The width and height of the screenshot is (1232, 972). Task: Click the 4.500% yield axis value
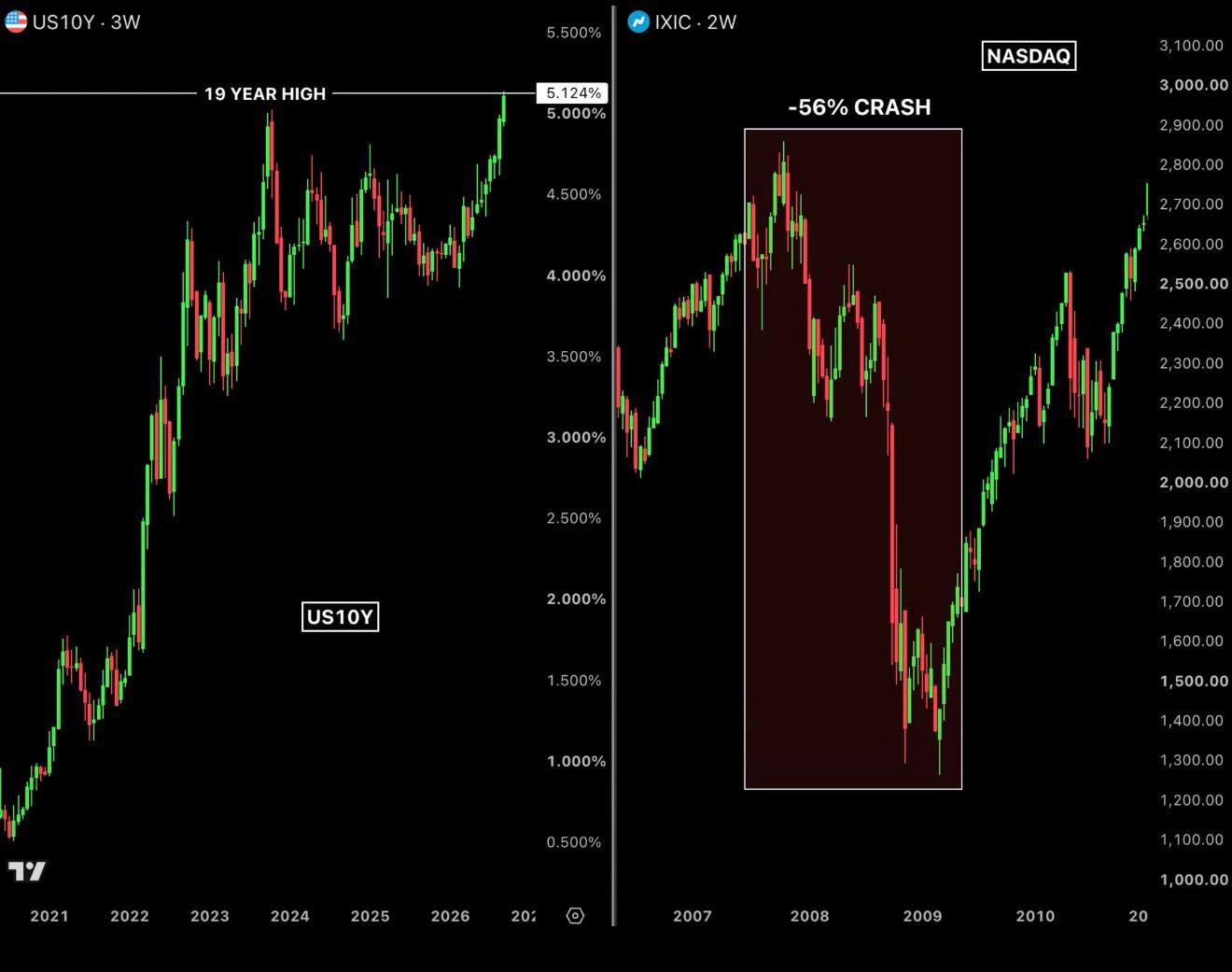click(x=574, y=194)
